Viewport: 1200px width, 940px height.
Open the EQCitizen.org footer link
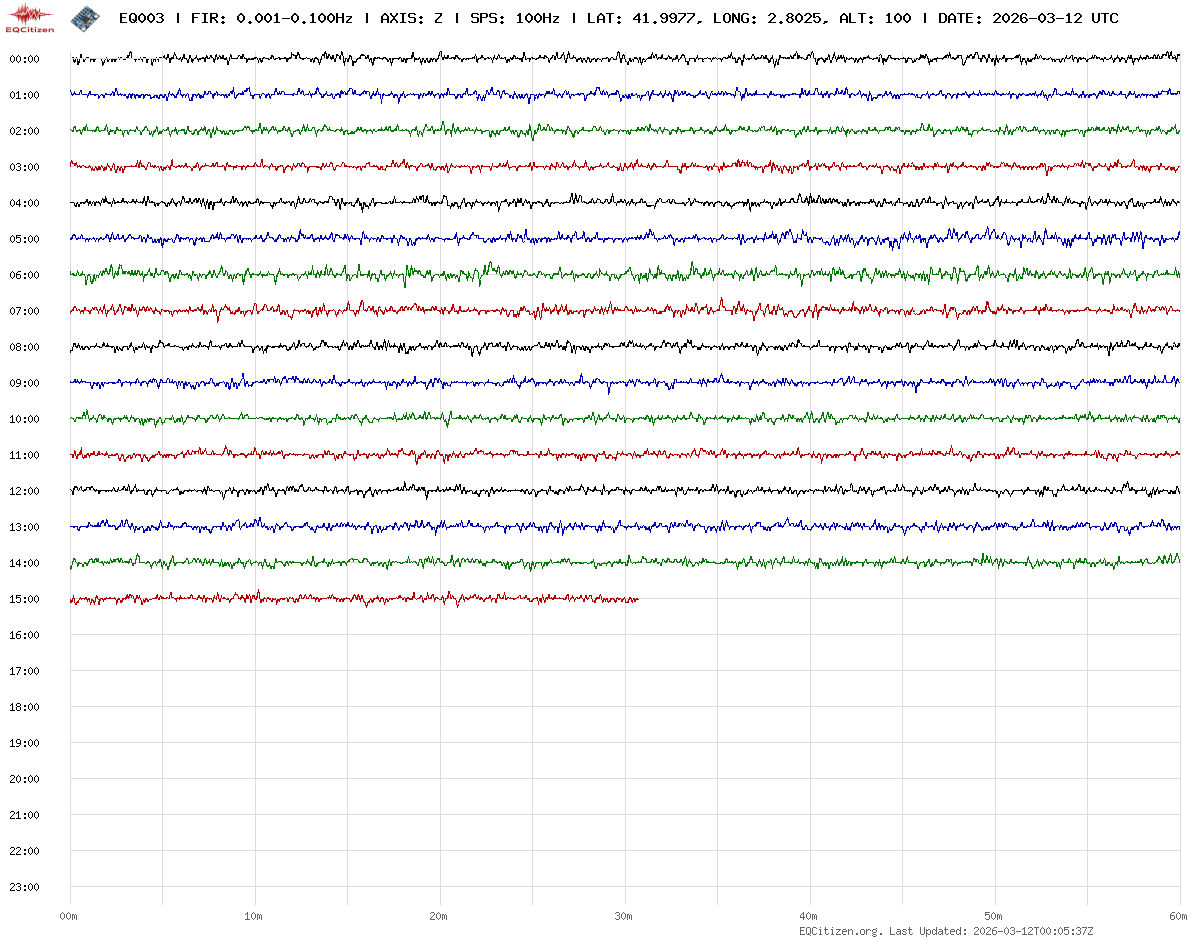(840, 931)
